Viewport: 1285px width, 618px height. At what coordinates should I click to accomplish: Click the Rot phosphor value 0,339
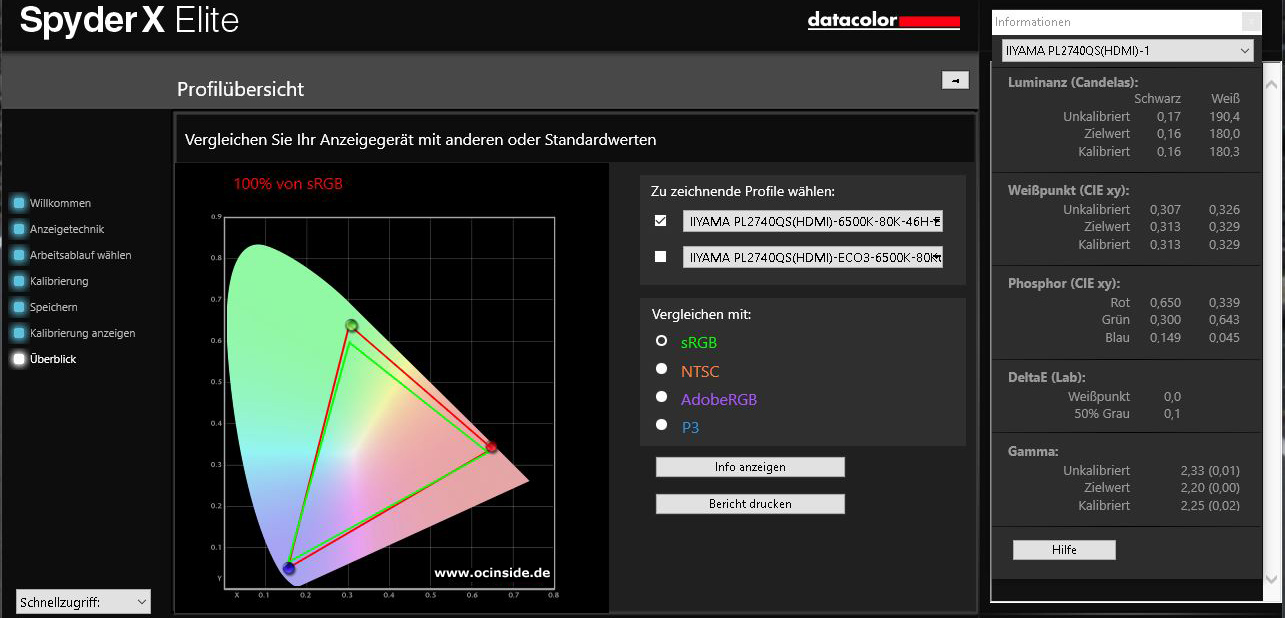tap(1224, 302)
